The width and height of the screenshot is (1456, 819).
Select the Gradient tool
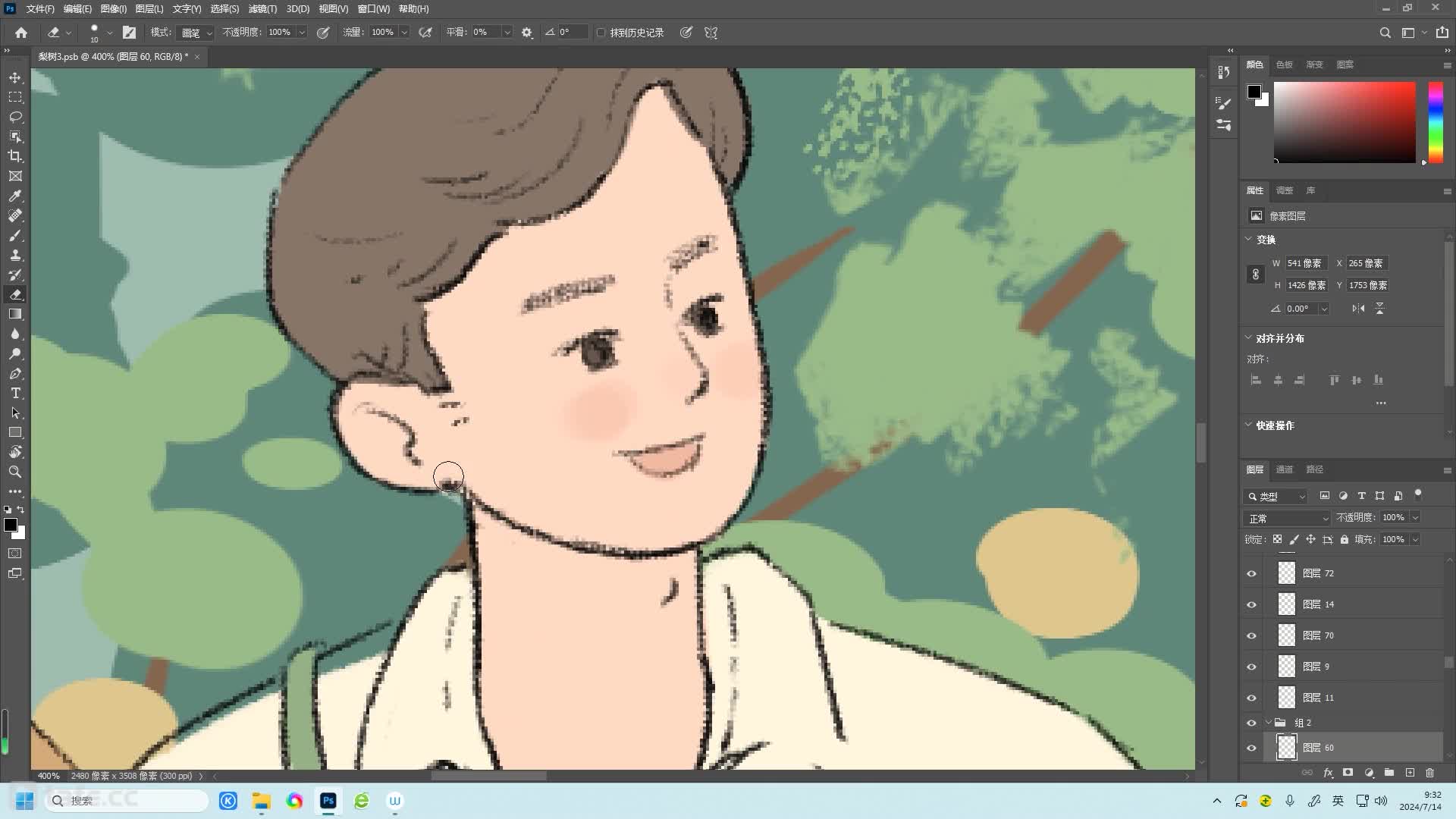coord(15,314)
